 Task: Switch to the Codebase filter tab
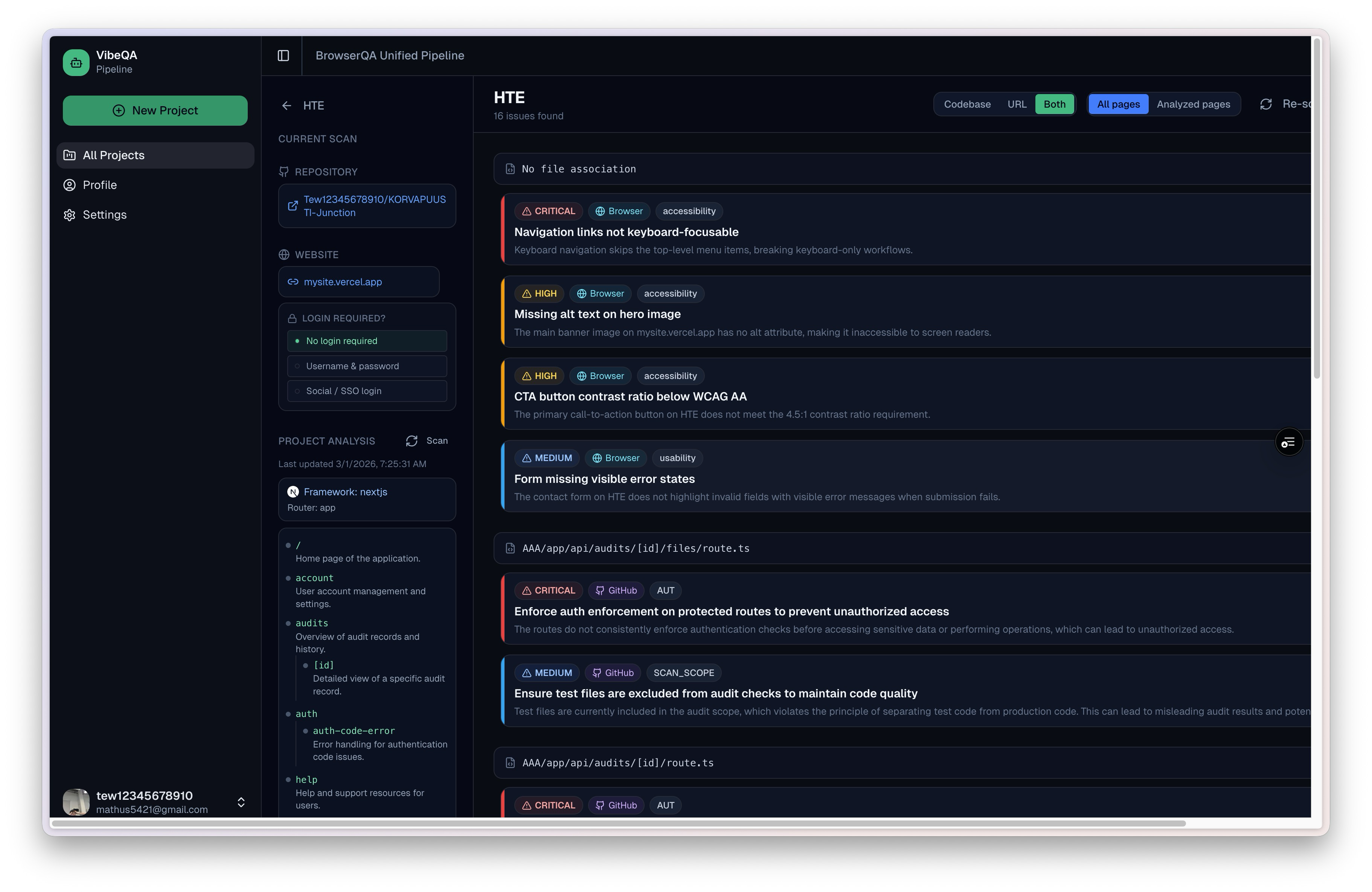pyautogui.click(x=967, y=104)
